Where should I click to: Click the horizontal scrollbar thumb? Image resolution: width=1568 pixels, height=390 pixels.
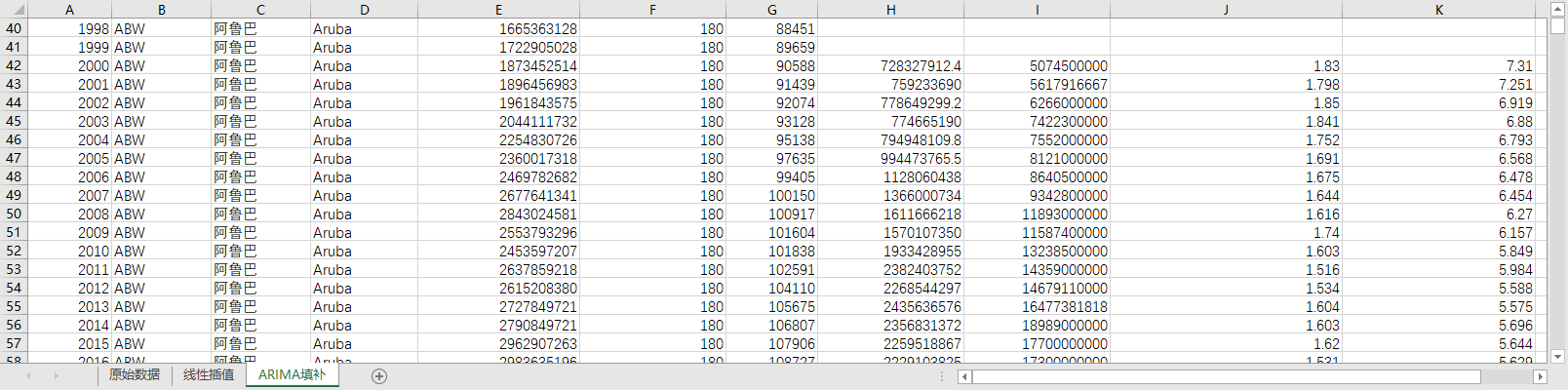point(1226,376)
